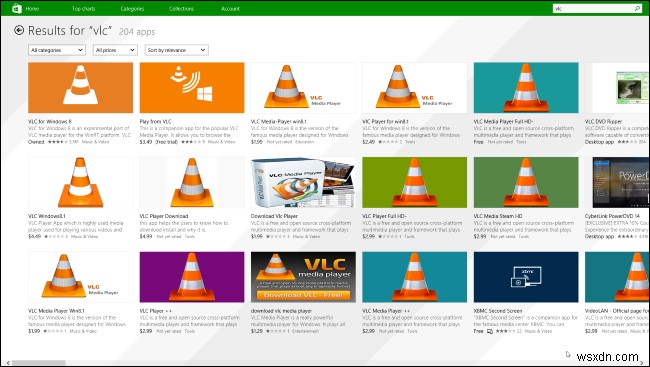Click 'VLC Media Player ++' title text
The image size is (650, 367).
pyautogui.click(x=386, y=311)
